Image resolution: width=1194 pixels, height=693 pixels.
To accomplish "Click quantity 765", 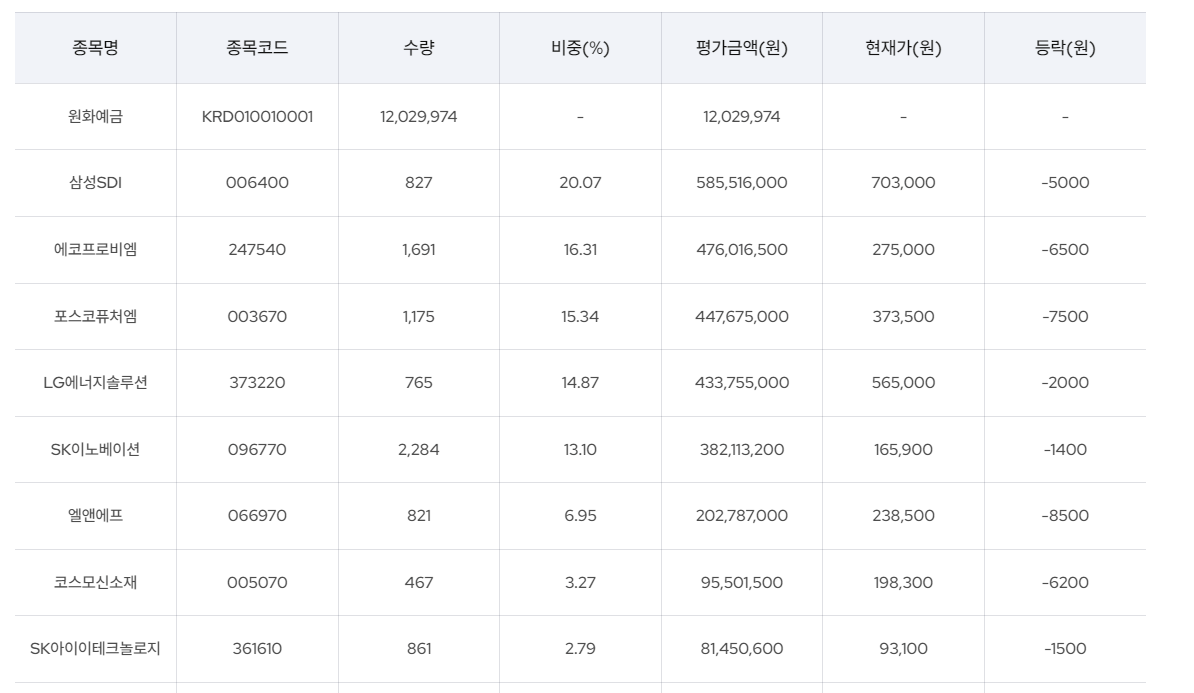I will (419, 382).
